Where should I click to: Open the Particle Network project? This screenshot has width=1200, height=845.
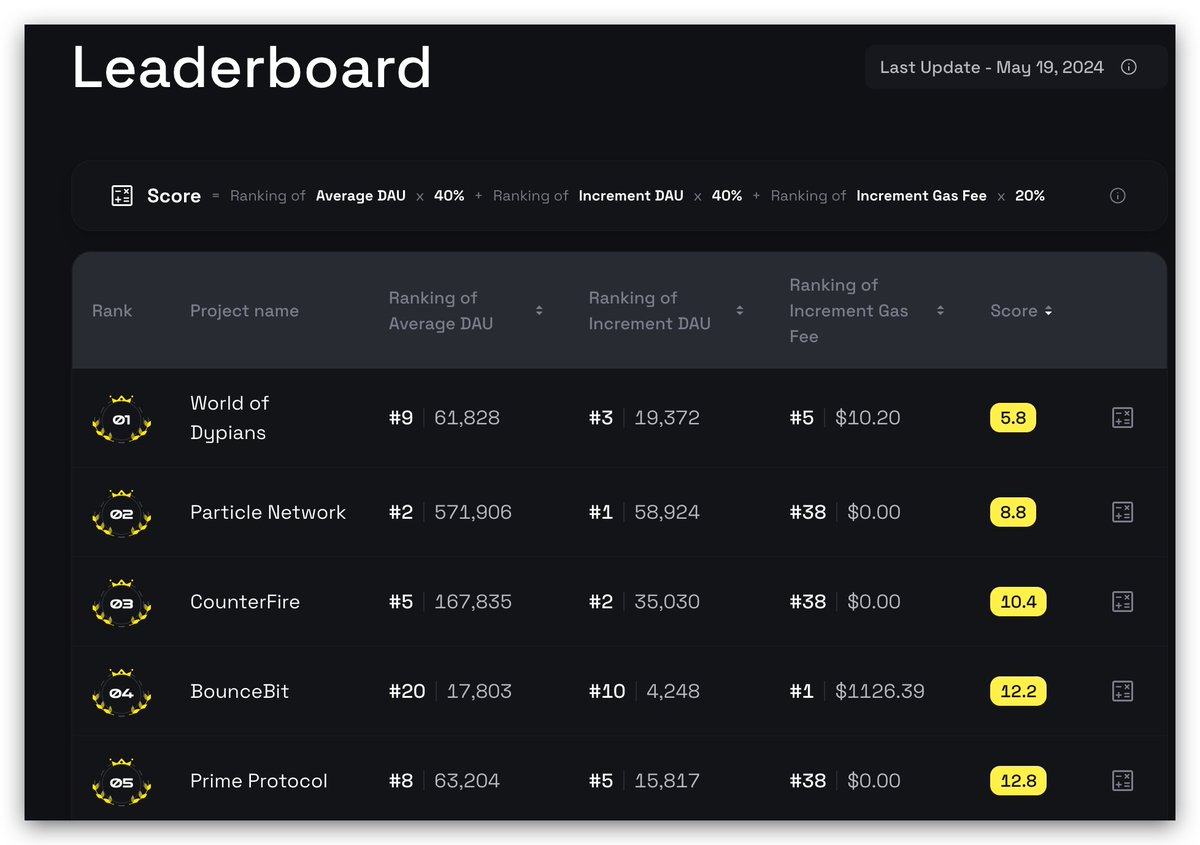point(268,512)
